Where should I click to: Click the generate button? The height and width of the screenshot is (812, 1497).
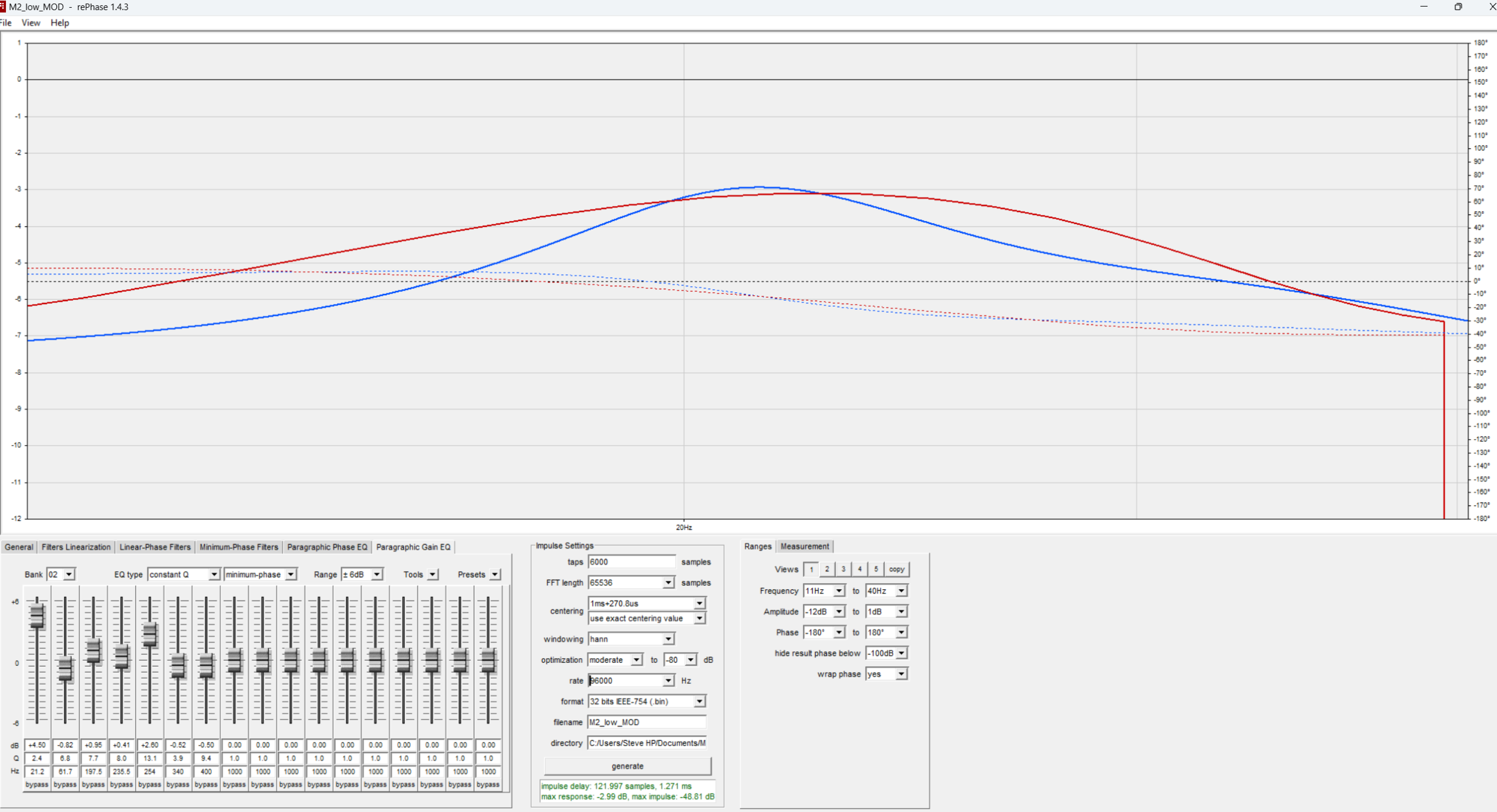pyautogui.click(x=628, y=766)
